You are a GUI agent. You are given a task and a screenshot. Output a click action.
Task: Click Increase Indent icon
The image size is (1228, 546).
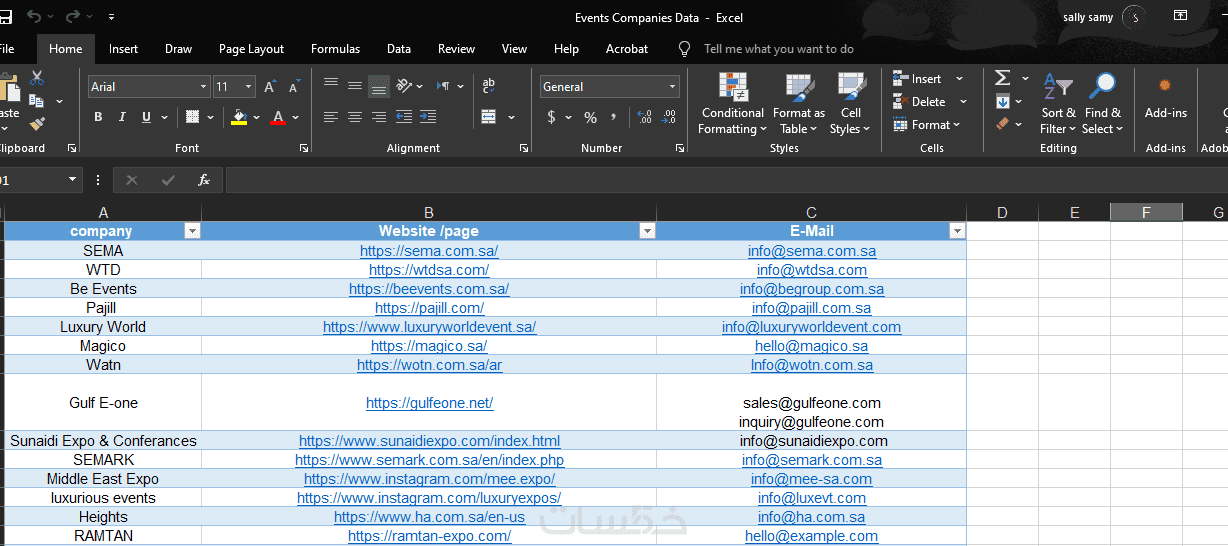point(428,117)
